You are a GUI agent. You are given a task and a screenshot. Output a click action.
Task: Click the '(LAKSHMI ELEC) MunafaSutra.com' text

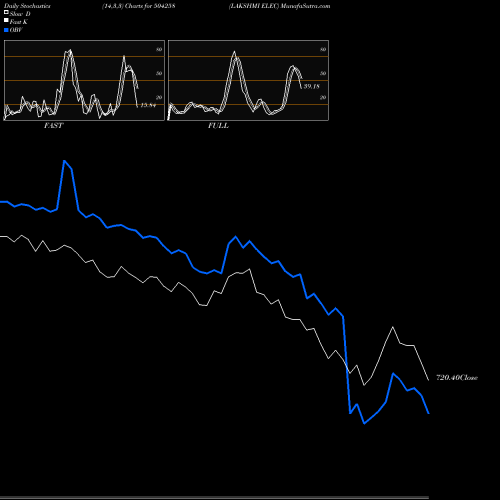pos(279,6)
